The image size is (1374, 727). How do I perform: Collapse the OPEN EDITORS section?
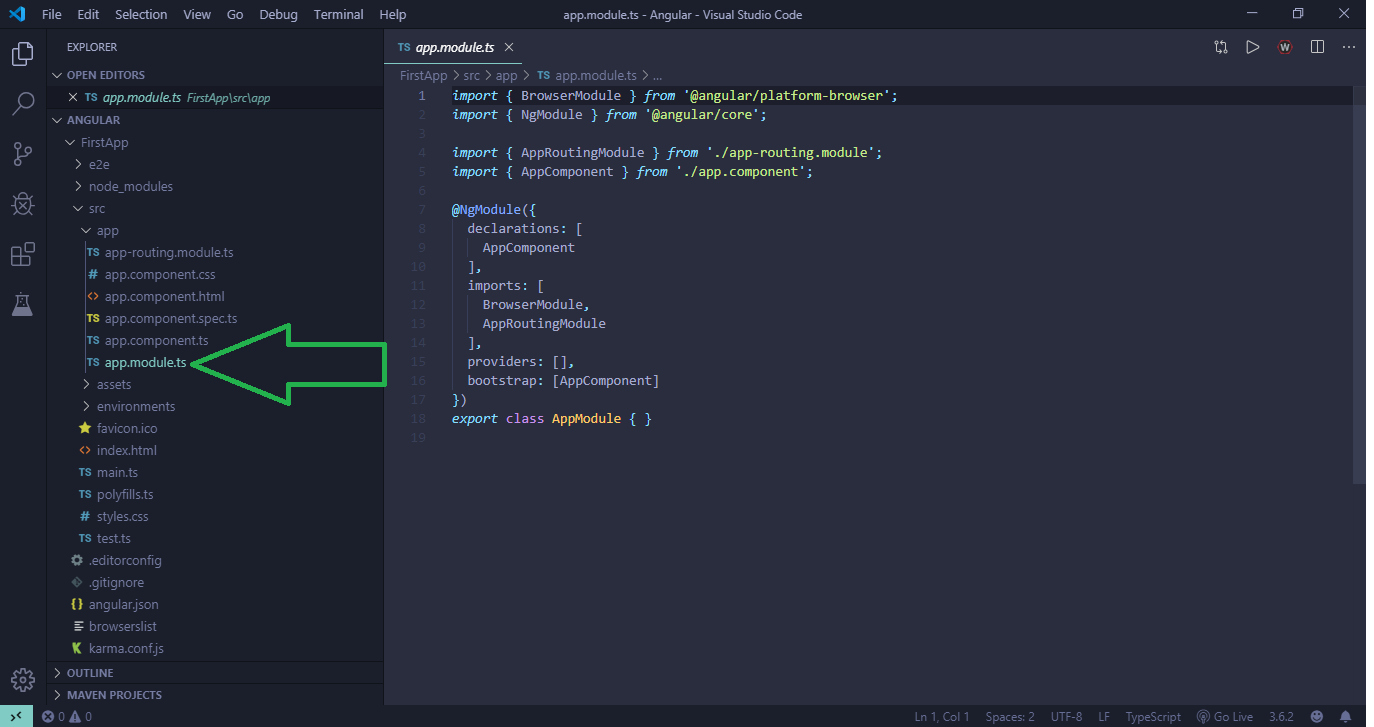point(105,75)
